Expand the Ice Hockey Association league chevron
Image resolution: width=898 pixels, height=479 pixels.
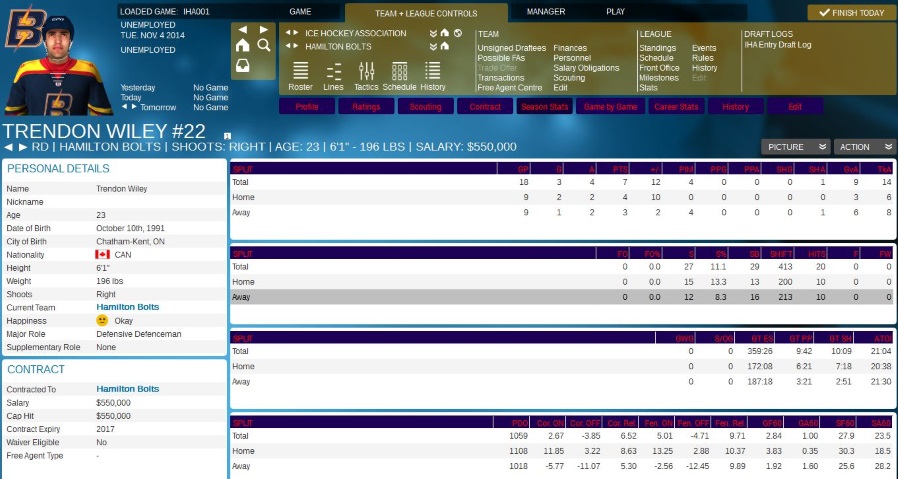pyautogui.click(x=433, y=33)
